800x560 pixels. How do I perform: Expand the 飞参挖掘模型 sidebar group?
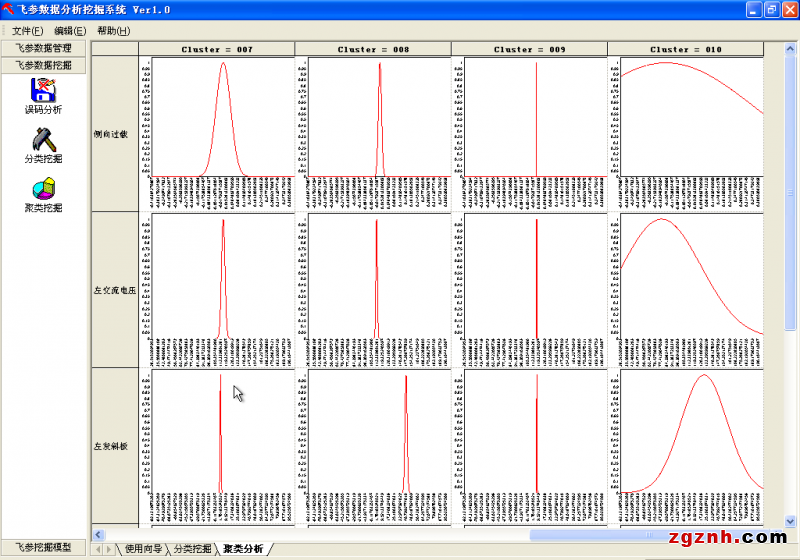point(44,547)
